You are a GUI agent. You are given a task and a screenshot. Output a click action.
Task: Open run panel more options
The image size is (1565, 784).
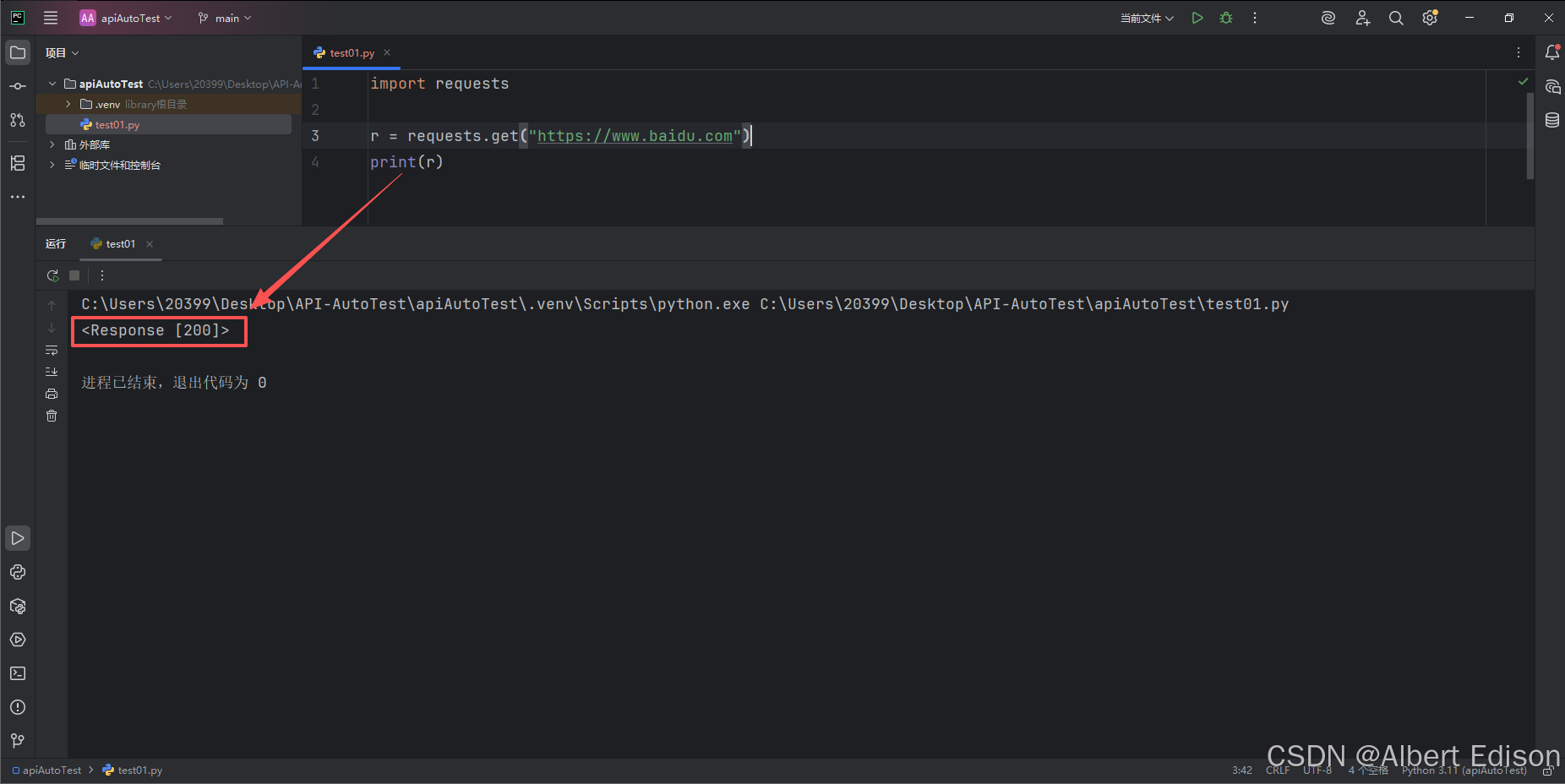click(x=102, y=275)
